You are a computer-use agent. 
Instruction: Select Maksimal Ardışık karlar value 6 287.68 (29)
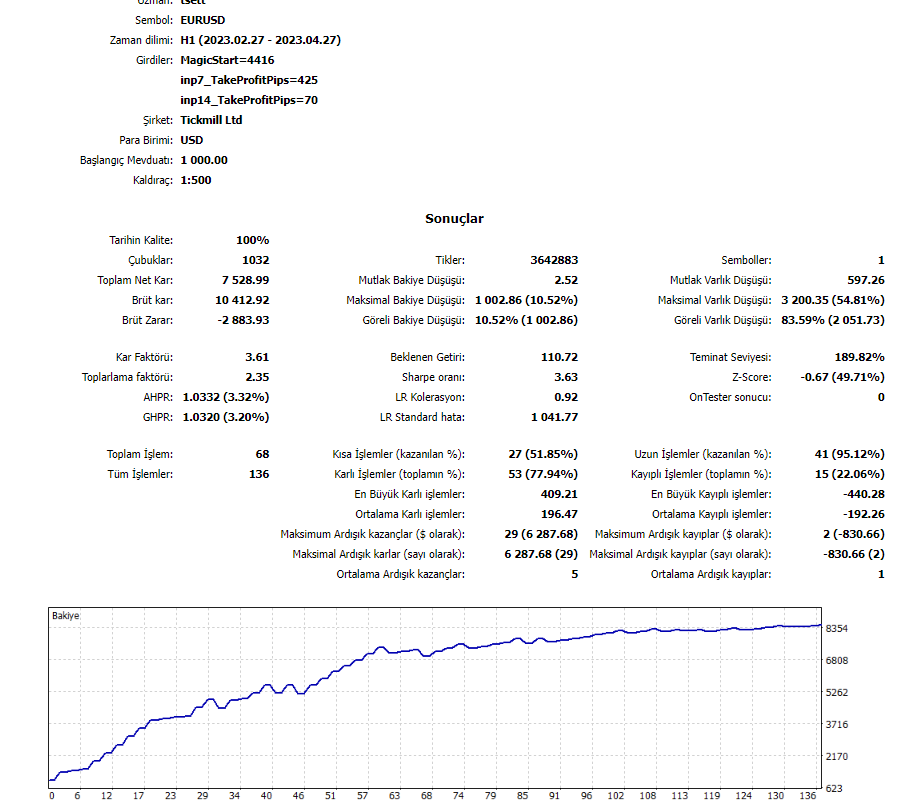(541, 554)
